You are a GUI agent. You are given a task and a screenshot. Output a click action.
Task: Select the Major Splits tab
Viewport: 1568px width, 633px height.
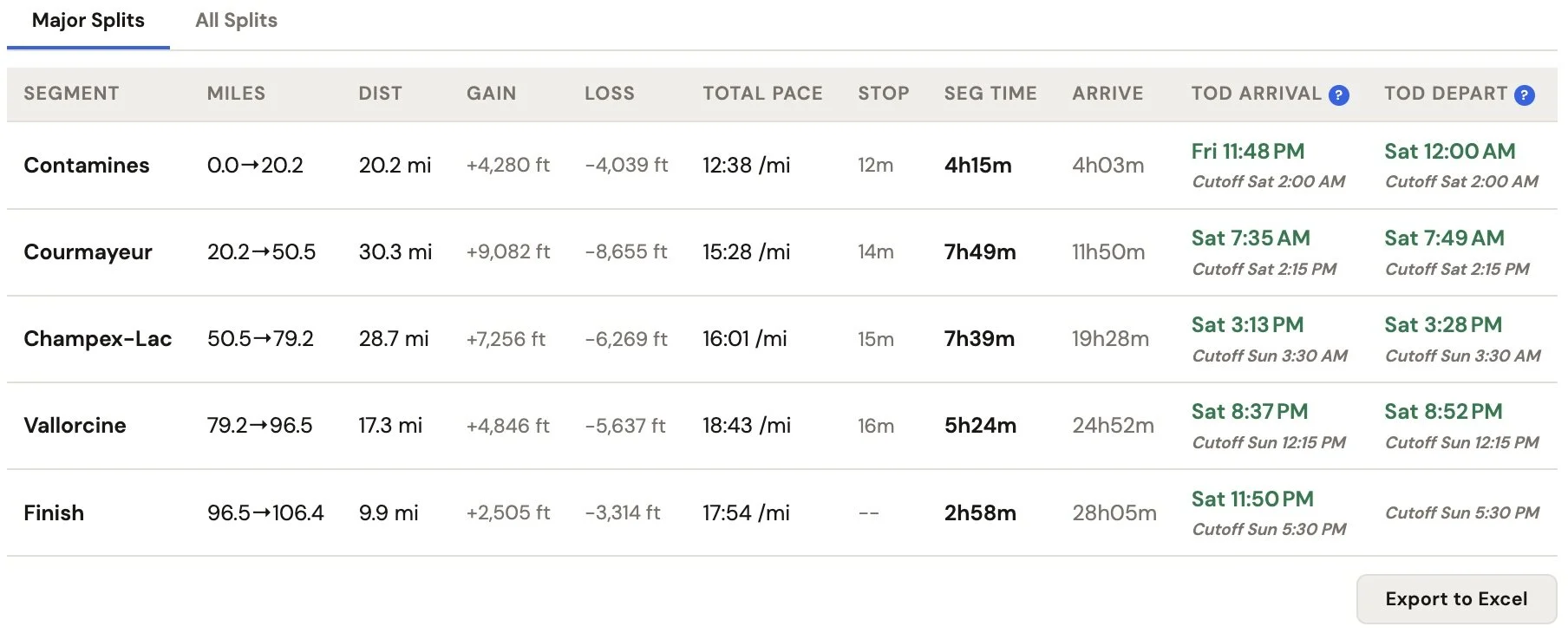(88, 21)
